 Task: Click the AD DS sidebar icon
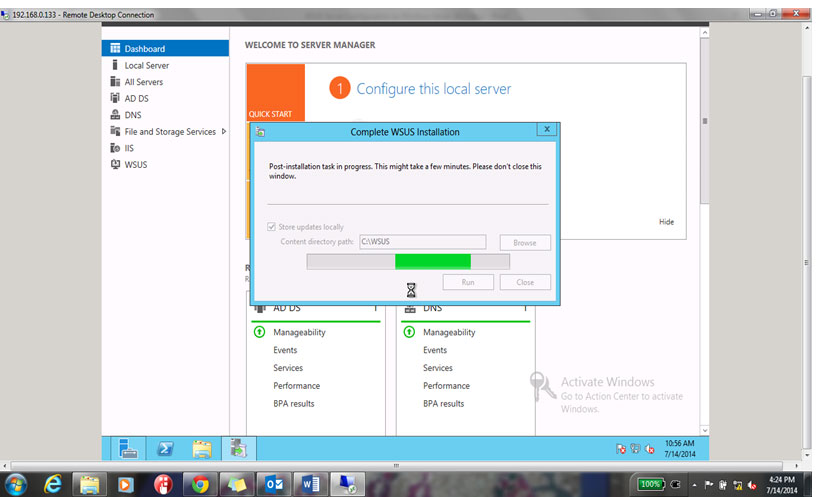(115, 98)
